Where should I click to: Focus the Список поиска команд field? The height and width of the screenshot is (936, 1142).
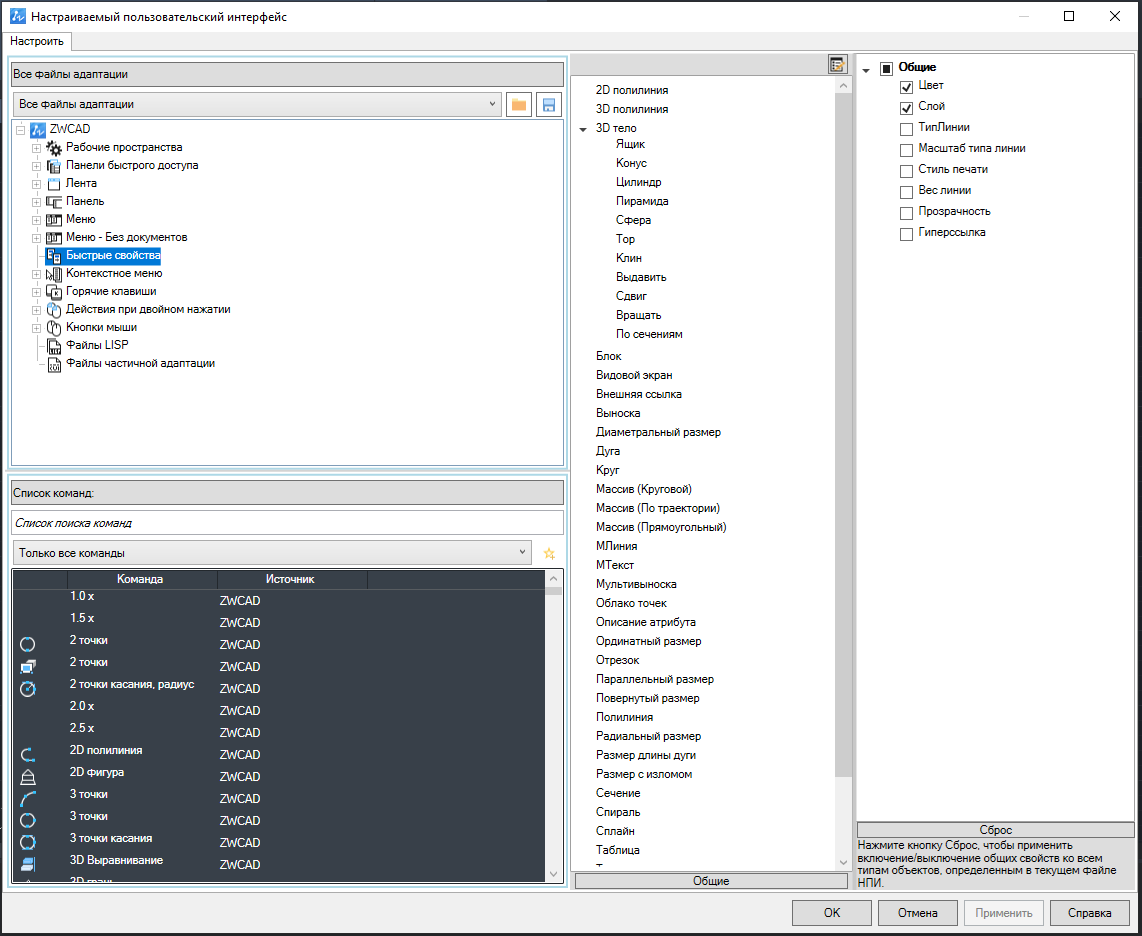tap(288, 523)
